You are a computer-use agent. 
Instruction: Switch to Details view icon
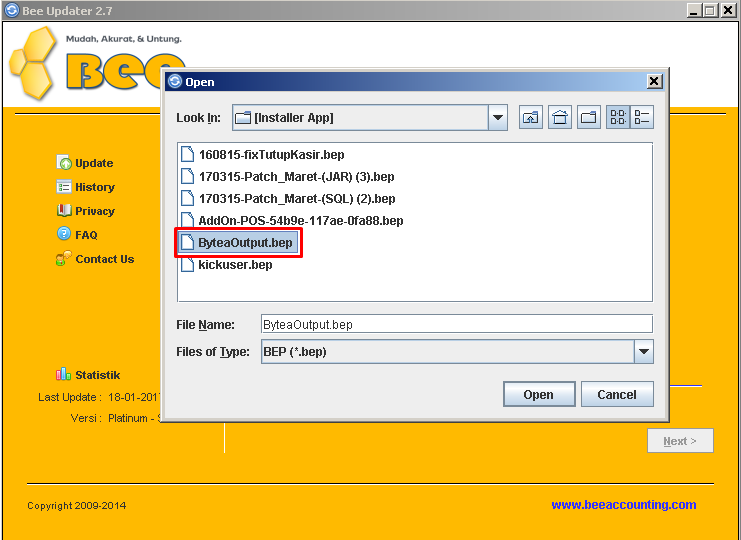[642, 117]
